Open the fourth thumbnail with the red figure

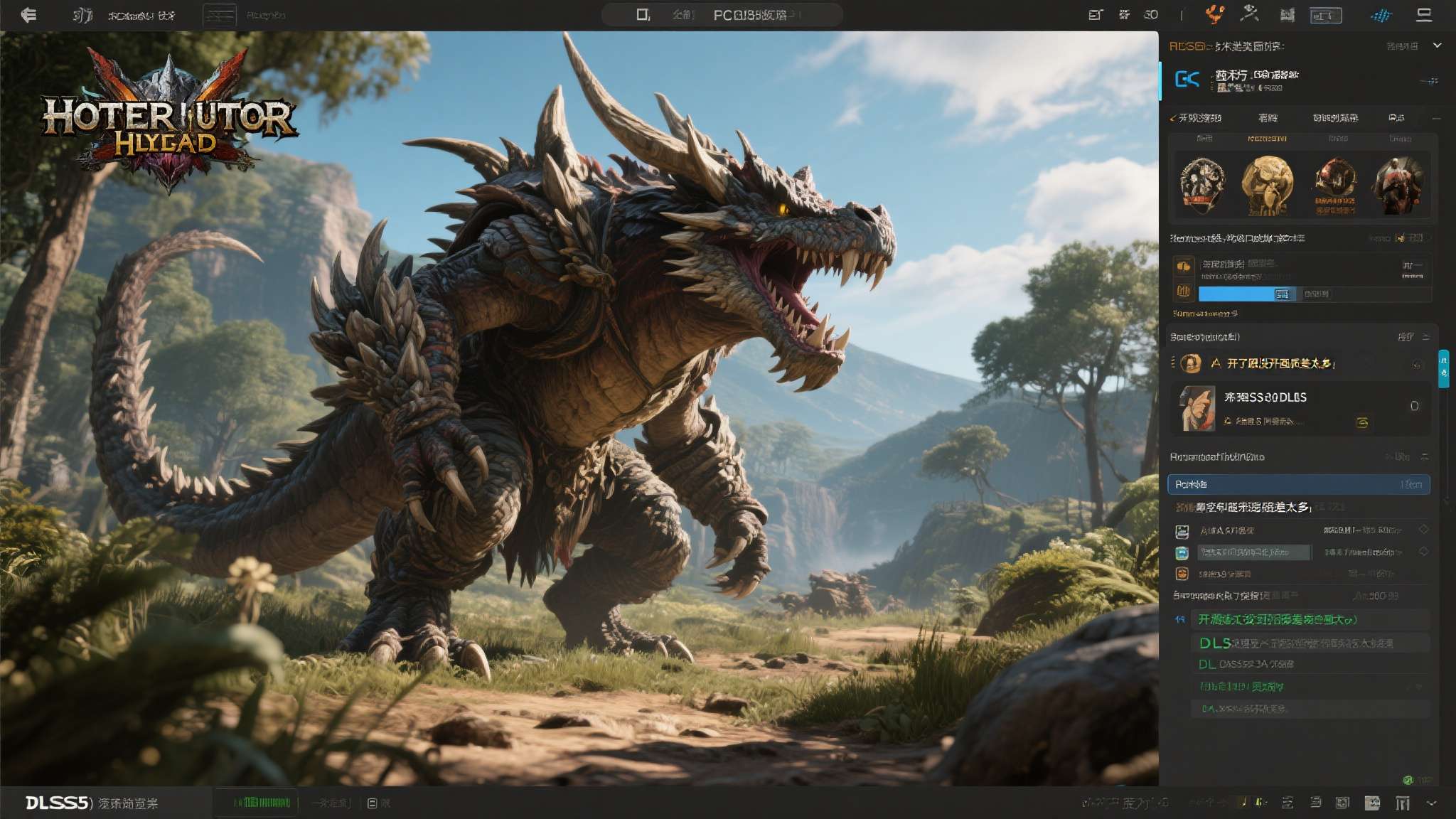point(1398,185)
